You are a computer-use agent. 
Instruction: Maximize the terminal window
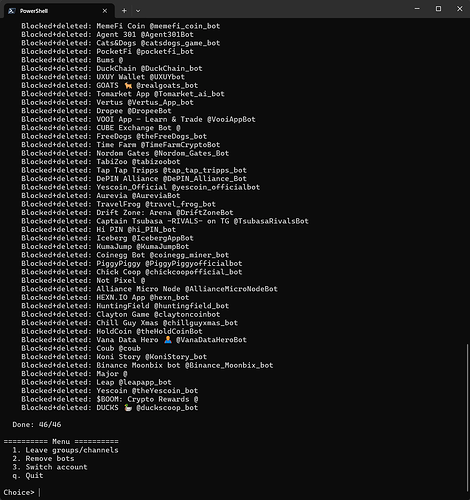pyautogui.click(x=438, y=9)
